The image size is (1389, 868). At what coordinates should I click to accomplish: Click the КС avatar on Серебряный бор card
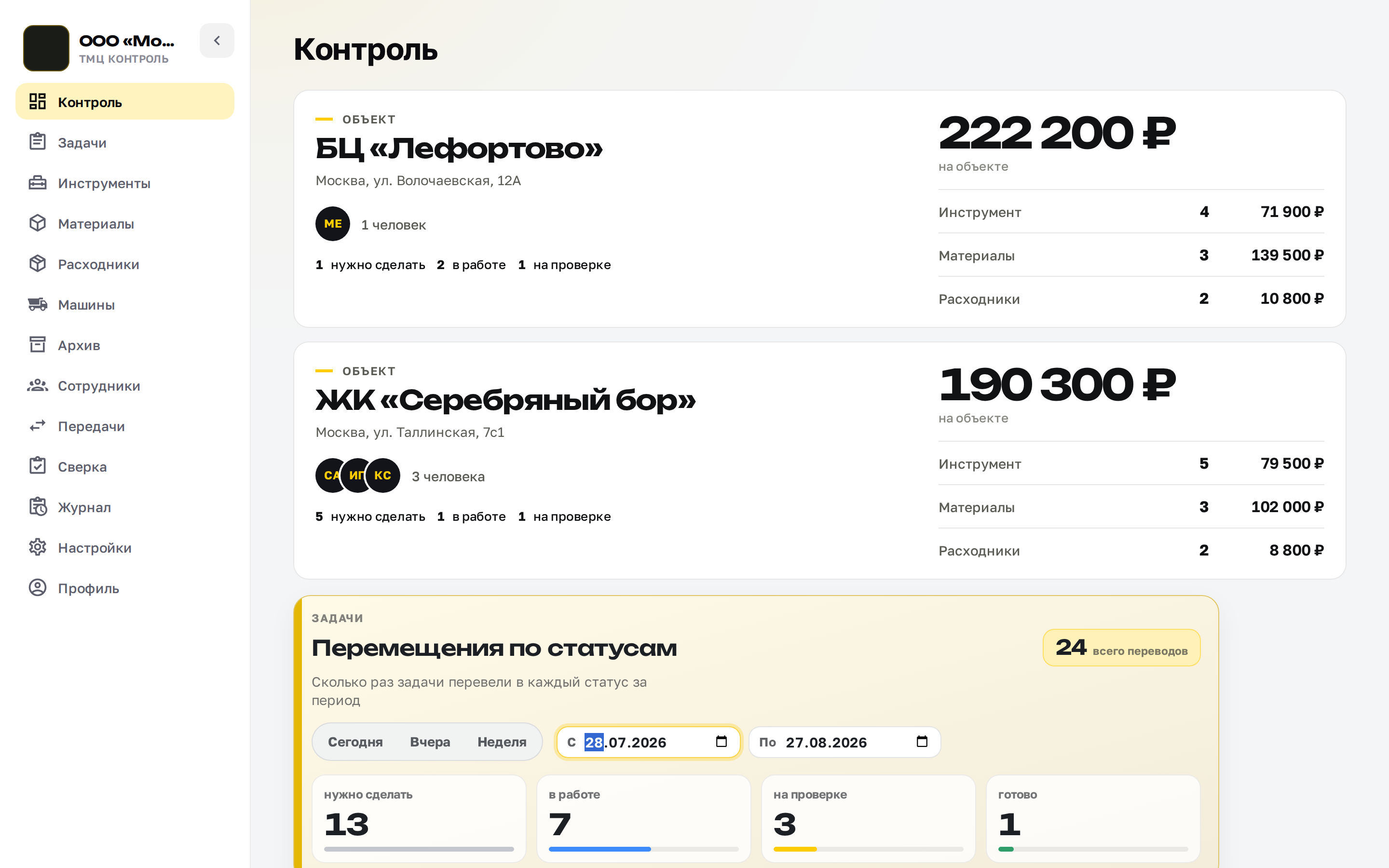(x=383, y=475)
